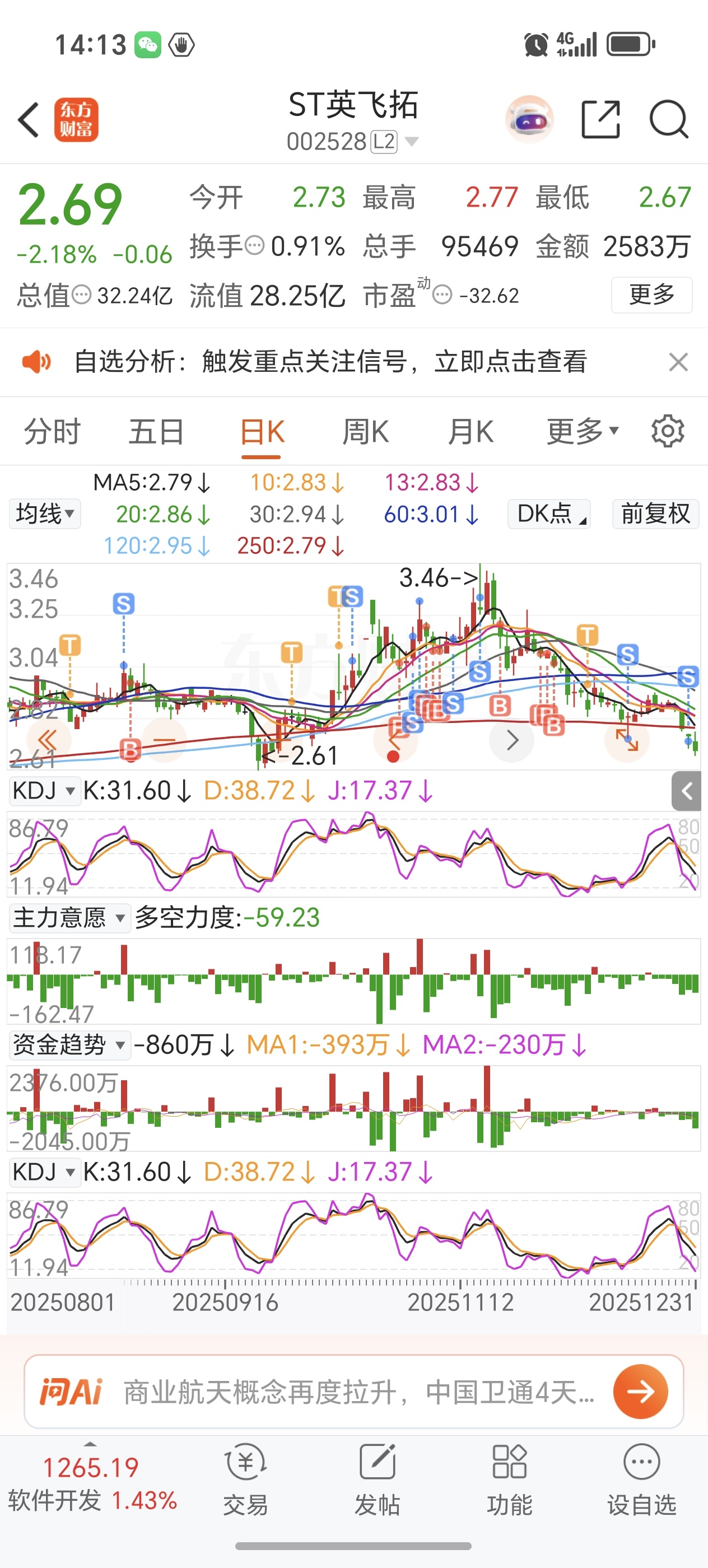Move chart cursor left with orange arrow
The image size is (708, 1568).
[x=395, y=740]
